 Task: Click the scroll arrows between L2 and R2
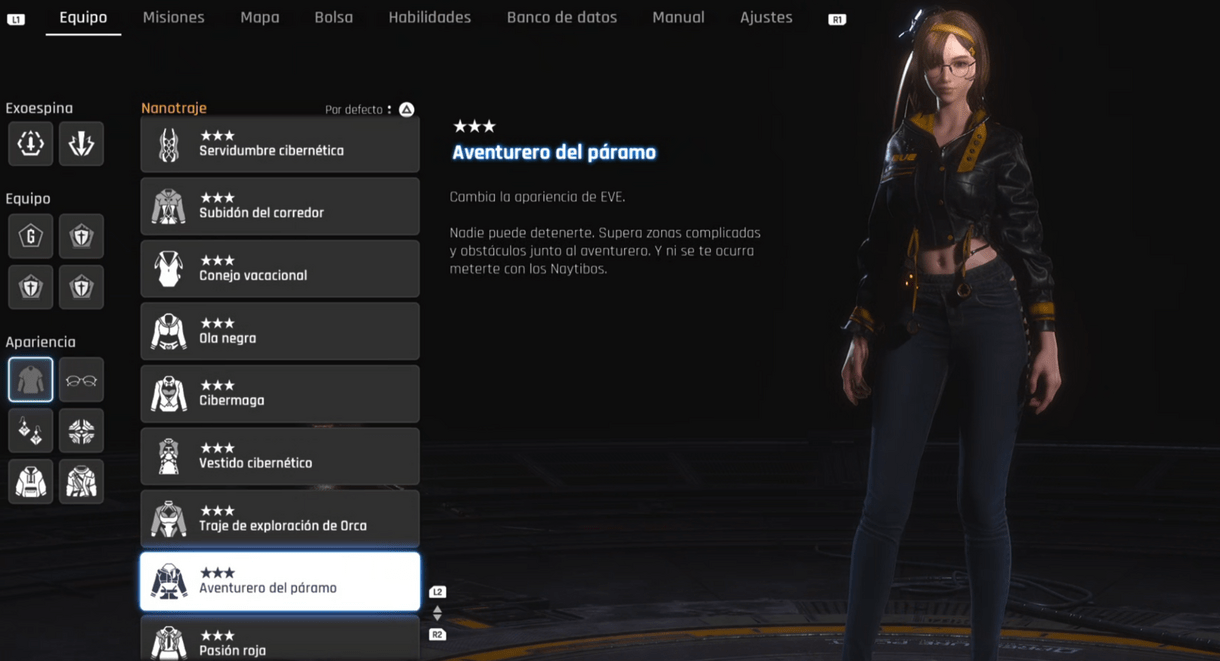point(437,613)
